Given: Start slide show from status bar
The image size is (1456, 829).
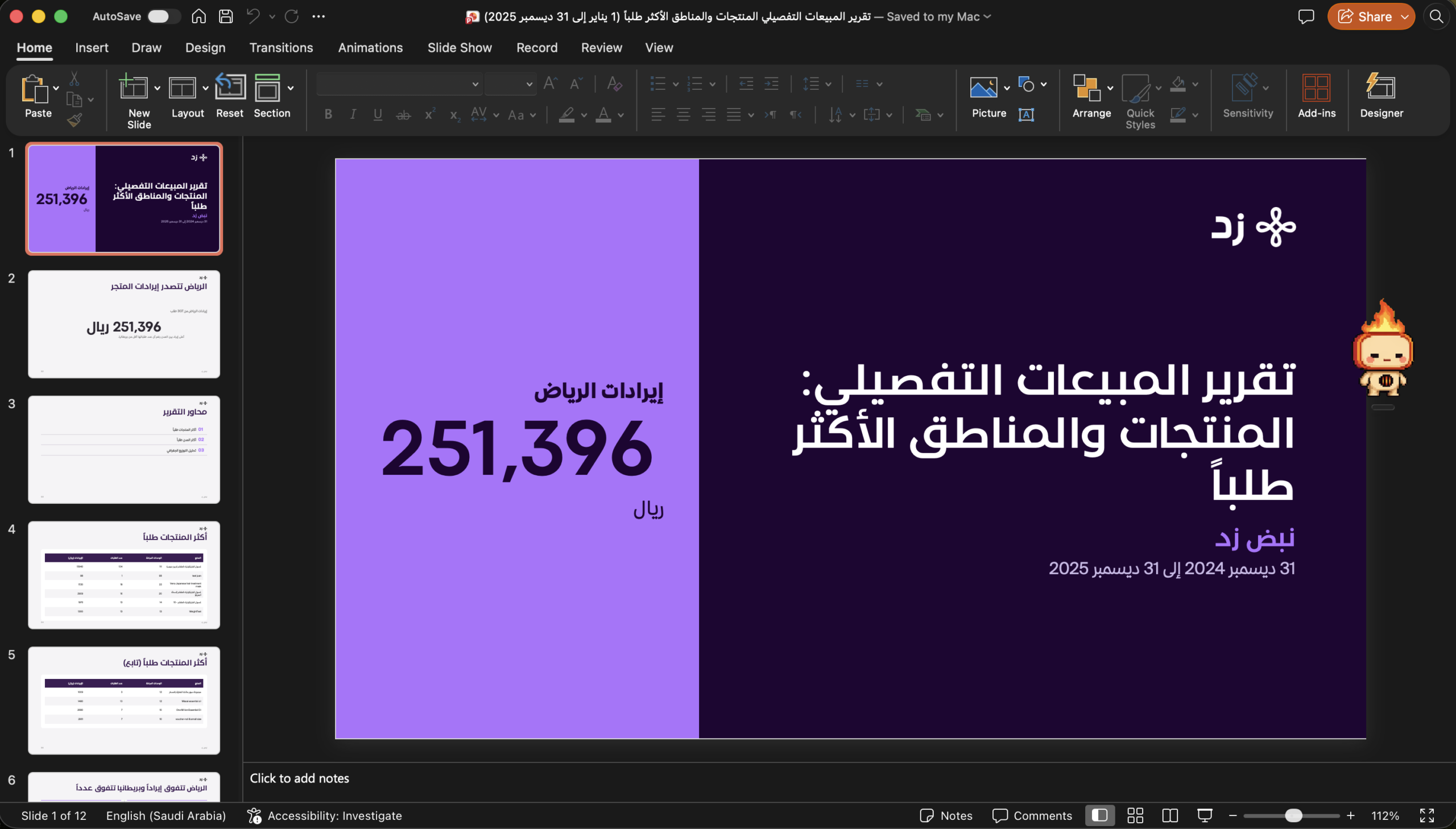Looking at the screenshot, I should [1205, 815].
